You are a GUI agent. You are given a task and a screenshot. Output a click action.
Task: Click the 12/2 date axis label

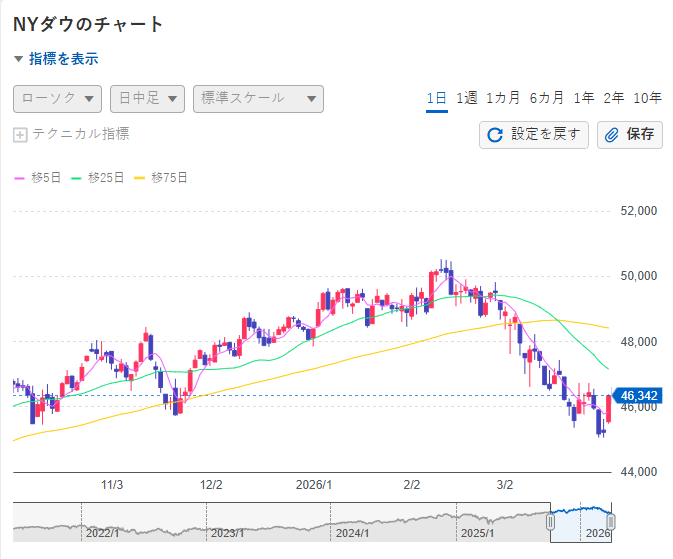211,485
